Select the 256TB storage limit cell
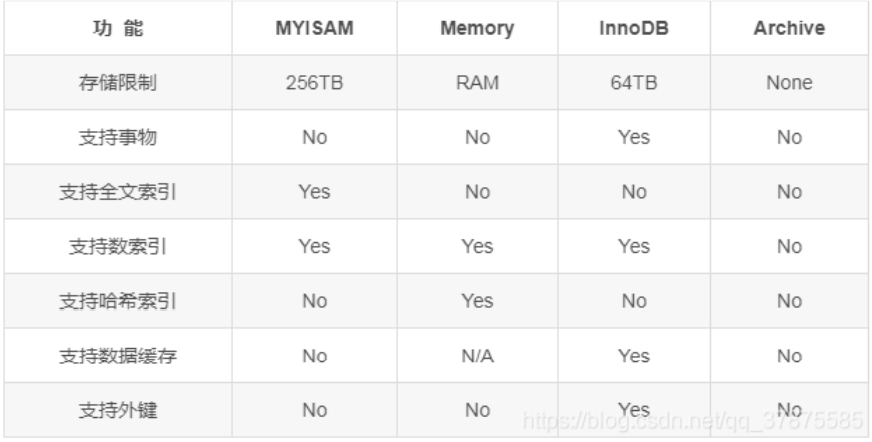Image resolution: width=872 pixels, height=442 pixels. (x=314, y=82)
